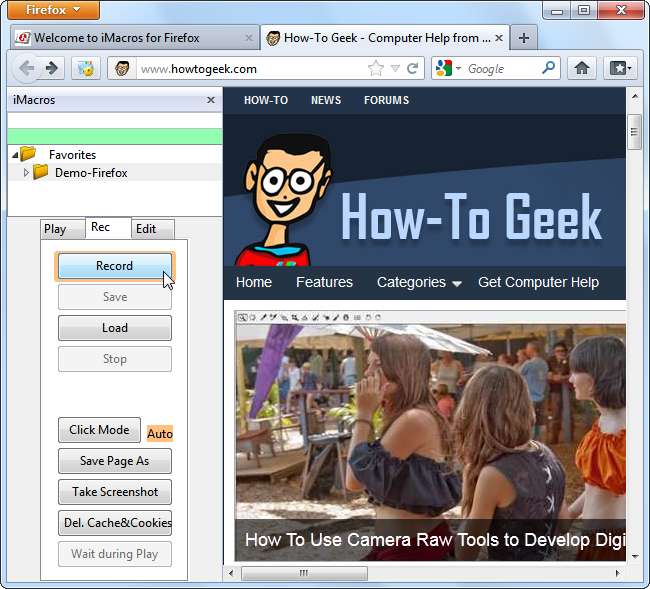This screenshot has width=650, height=589.
Task: Close the How-To Geek tab
Action: pos(499,38)
